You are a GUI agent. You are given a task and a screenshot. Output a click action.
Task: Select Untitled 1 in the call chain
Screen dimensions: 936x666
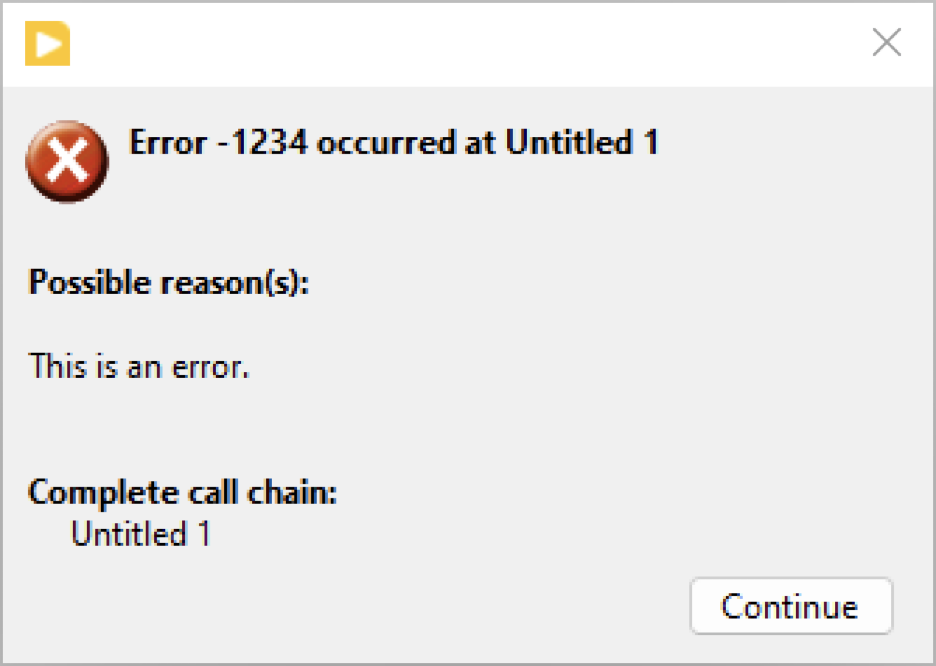coord(140,534)
